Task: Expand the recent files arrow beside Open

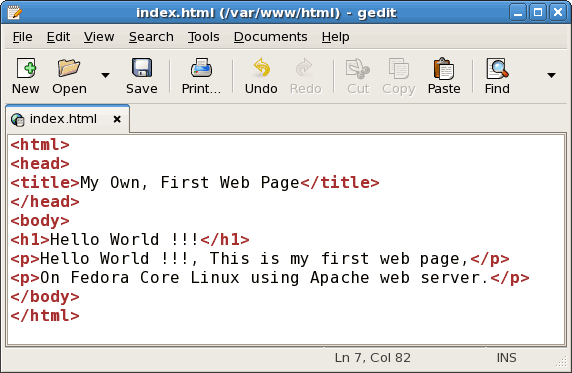Action: pyautogui.click(x=105, y=76)
